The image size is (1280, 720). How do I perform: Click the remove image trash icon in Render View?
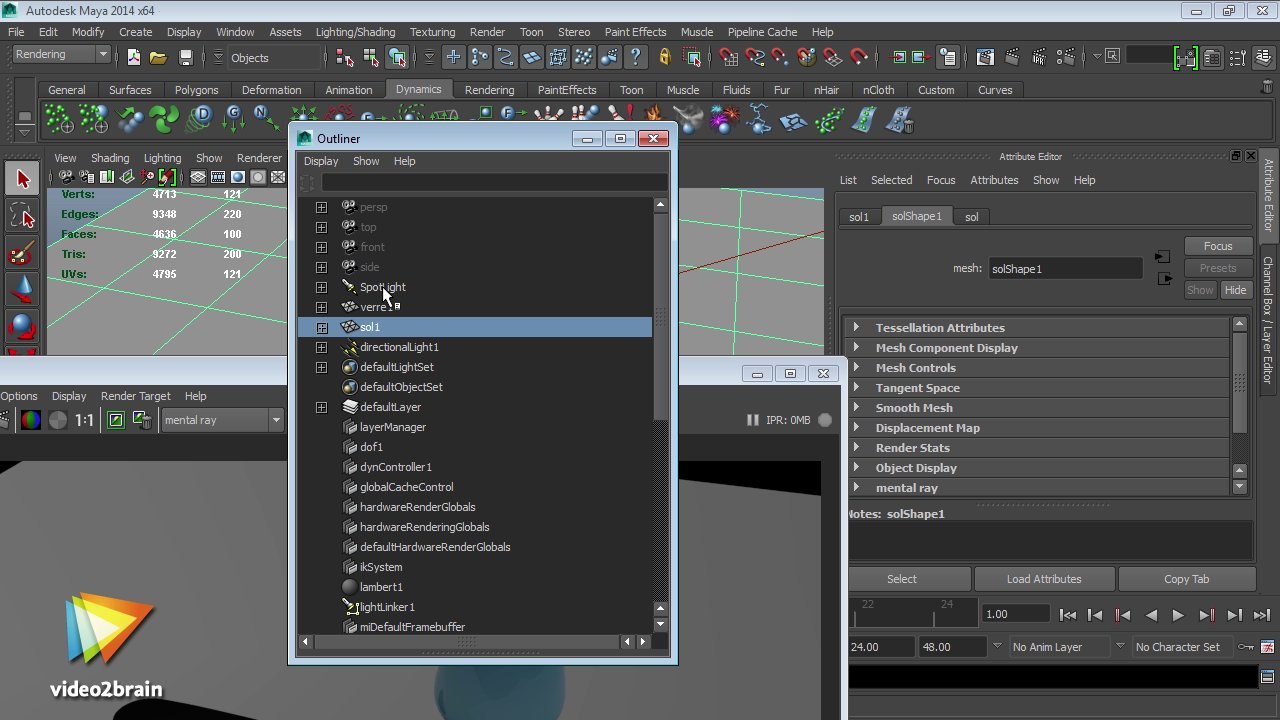pyautogui.click(x=142, y=420)
